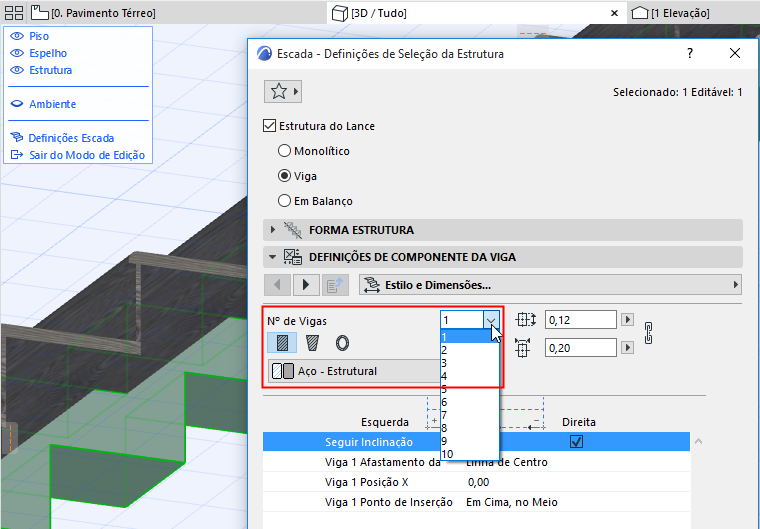The width and height of the screenshot is (760, 529).
Task: Toggle Espelho eye visibility
Action: [17, 53]
